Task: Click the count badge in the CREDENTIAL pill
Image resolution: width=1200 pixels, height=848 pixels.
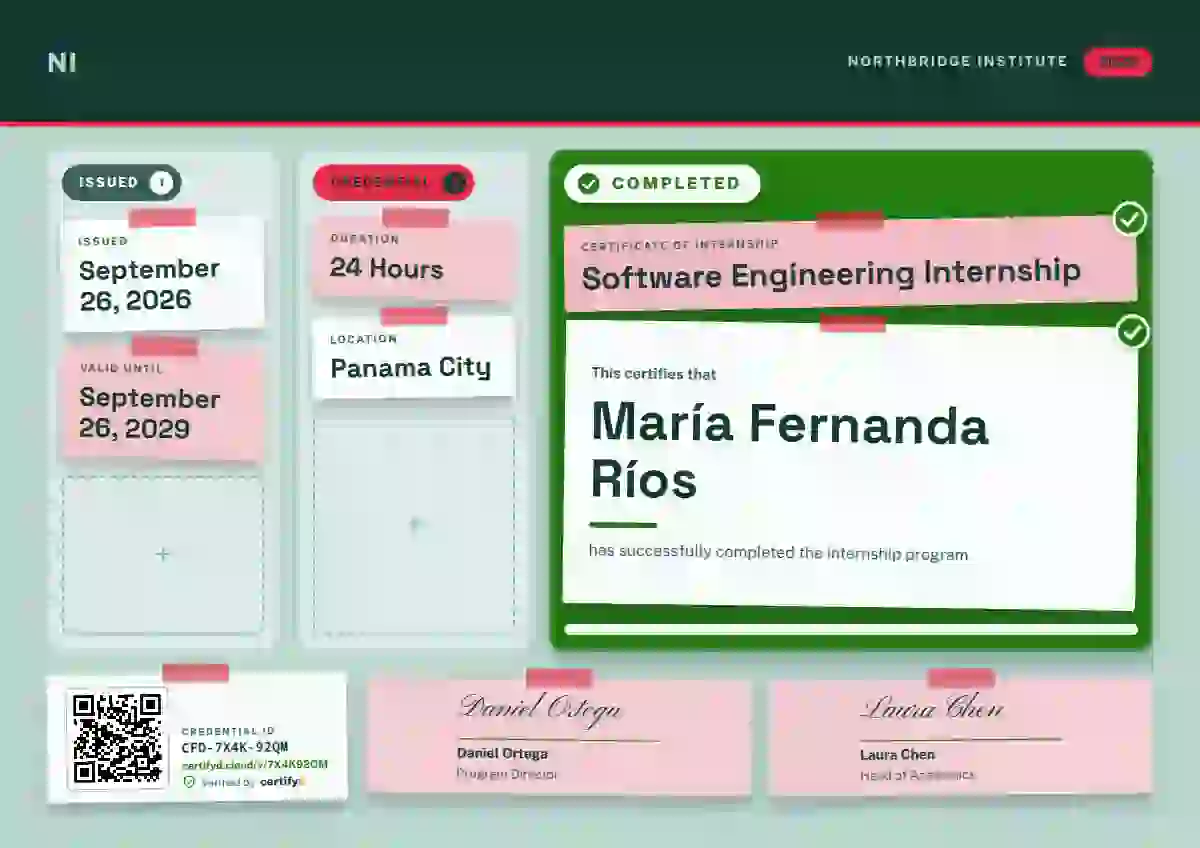Action: [454, 183]
